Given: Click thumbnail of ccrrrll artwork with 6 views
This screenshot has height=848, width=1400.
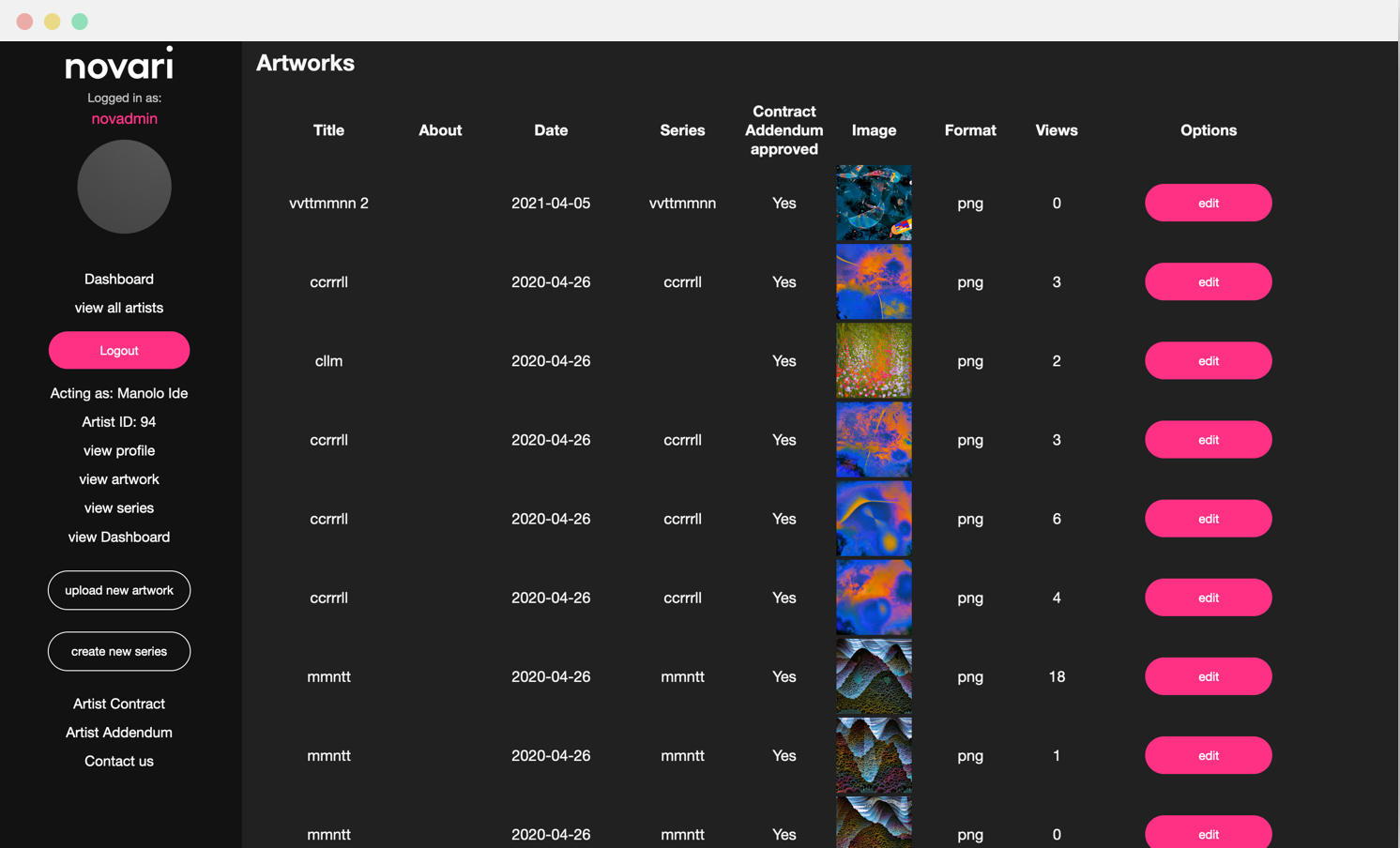Looking at the screenshot, I should point(873,519).
